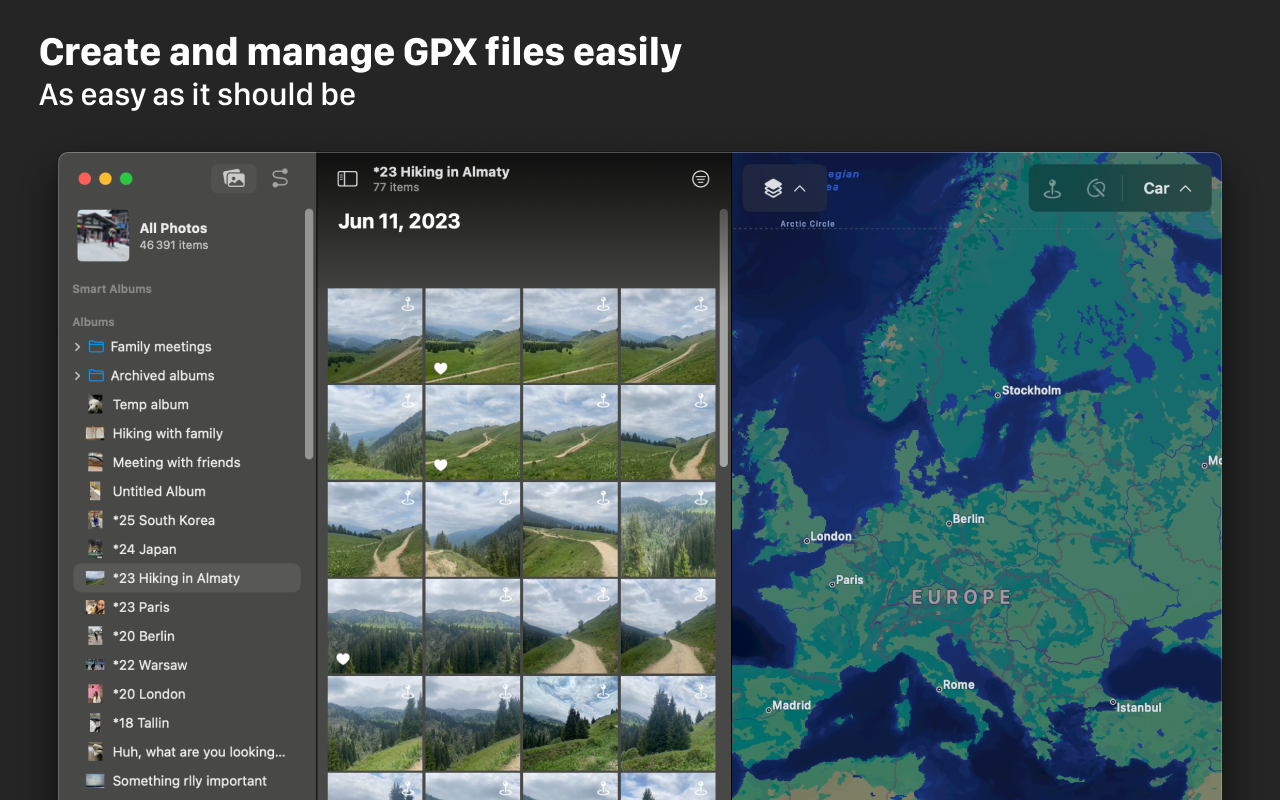Click the Istanbul label on map

(x=1139, y=708)
